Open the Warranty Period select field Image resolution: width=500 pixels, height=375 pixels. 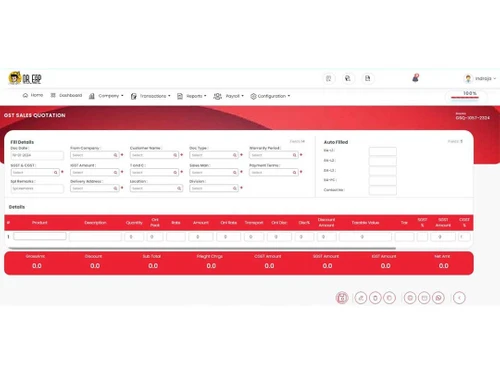click(x=274, y=155)
